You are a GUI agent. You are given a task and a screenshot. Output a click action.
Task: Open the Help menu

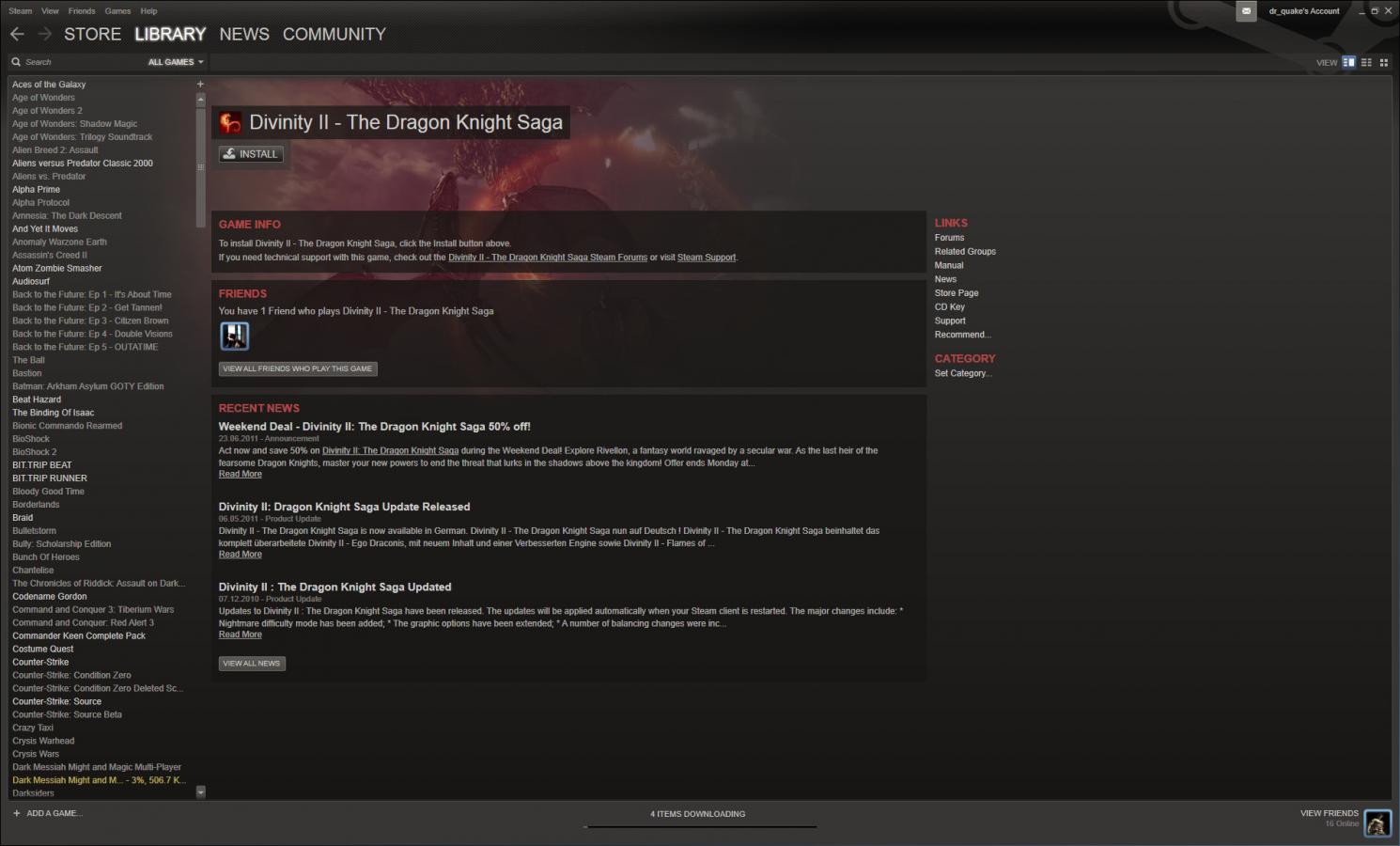pyautogui.click(x=148, y=11)
